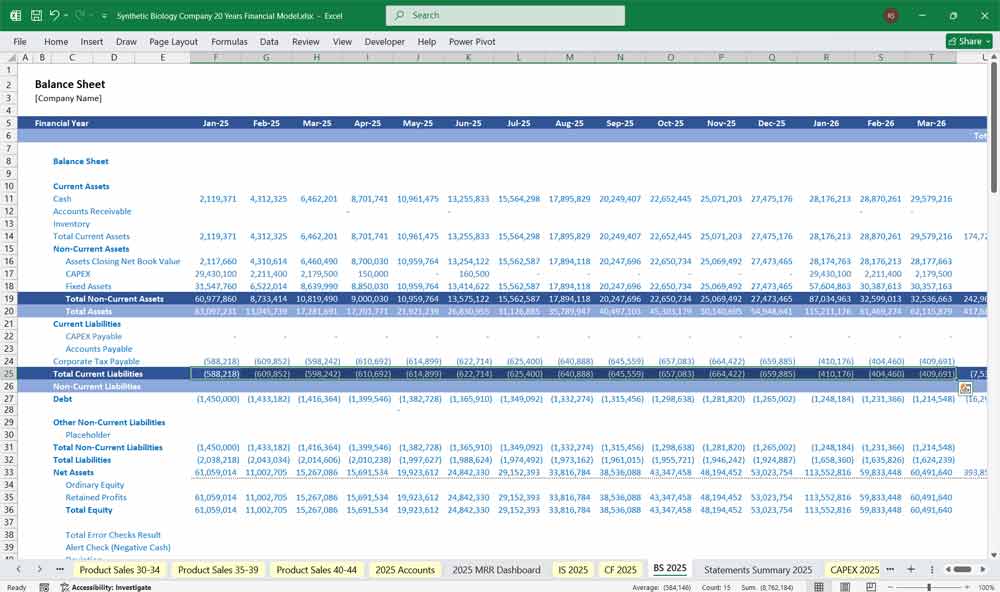Image resolution: width=1000 pixels, height=592 pixels.
Task: Select the CF 2025 sheet tab
Action: tap(620, 569)
